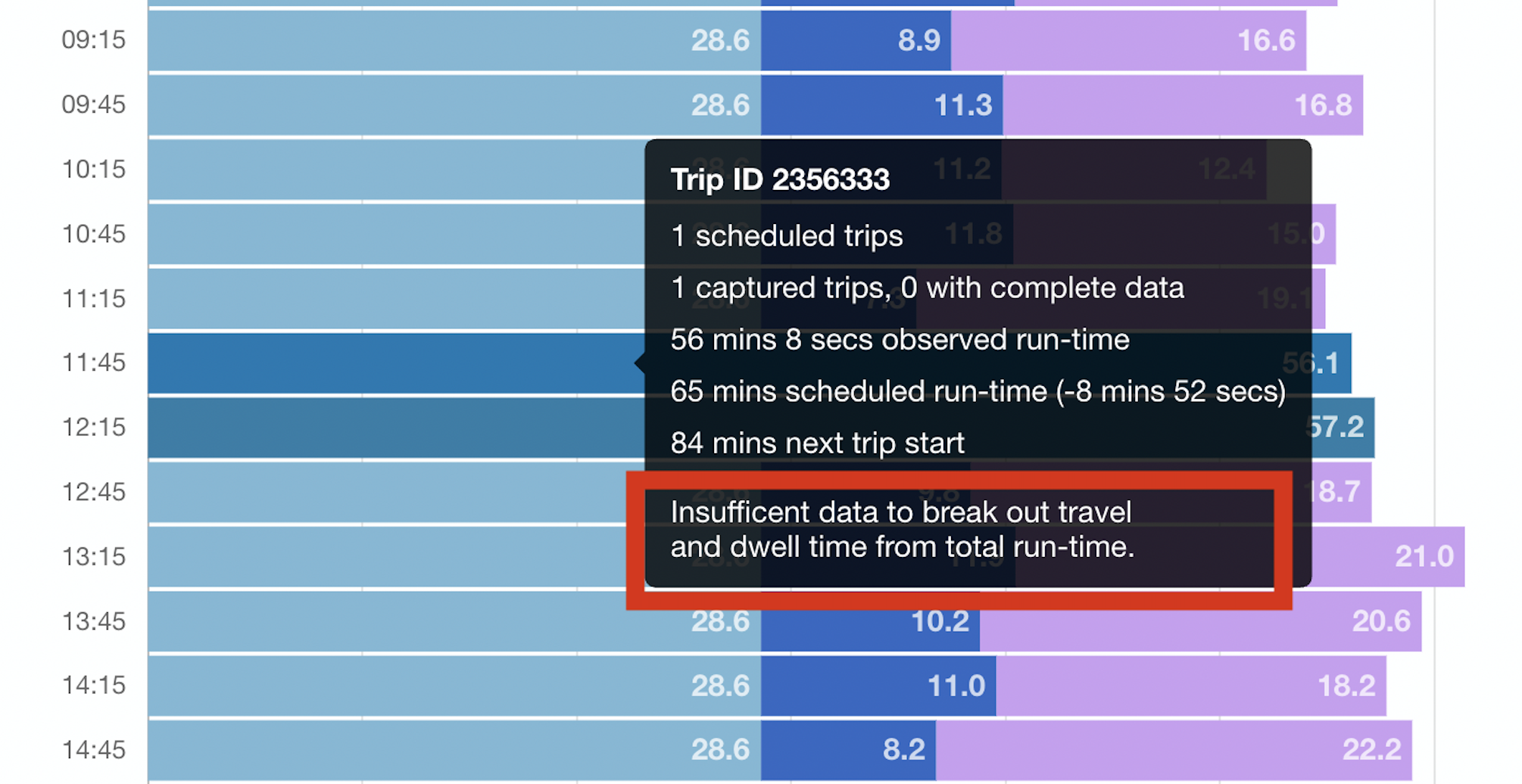Select the 09:15 dark blue 8.9 segment
This screenshot has width=1522, height=784.
[x=856, y=41]
